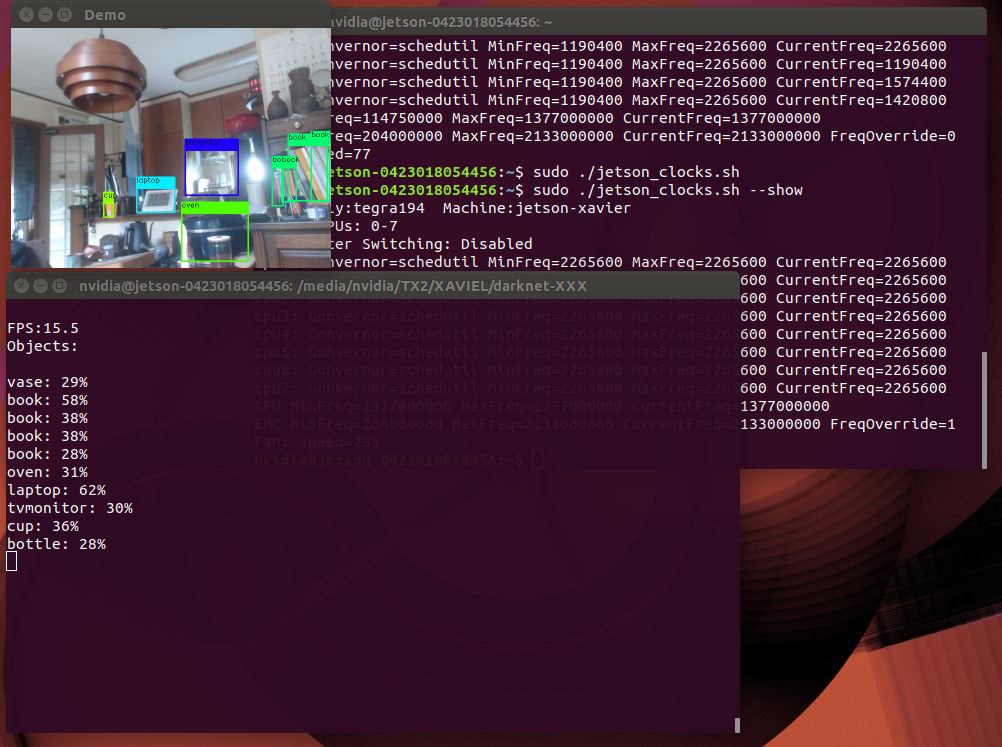Click the background terminal's vertical scrollbar handle
Image resolution: width=1002 pixels, height=747 pixels.
pos(984,410)
